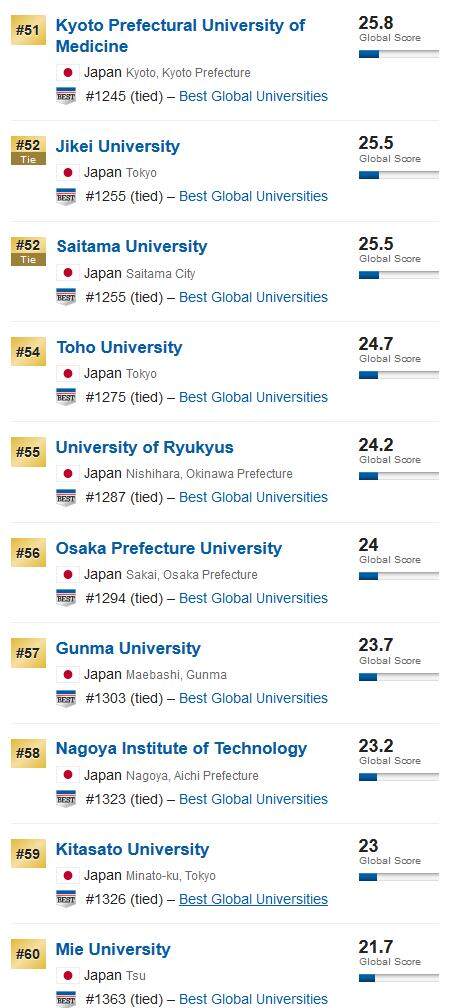Click the #54 rank badge for Toho University

pyautogui.click(x=28, y=352)
